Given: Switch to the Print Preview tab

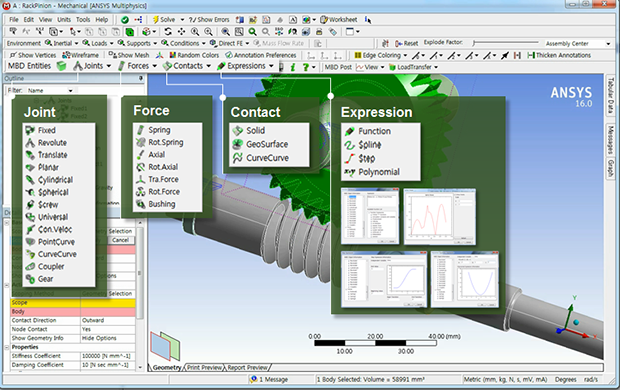Looking at the screenshot, I should [x=204, y=367].
